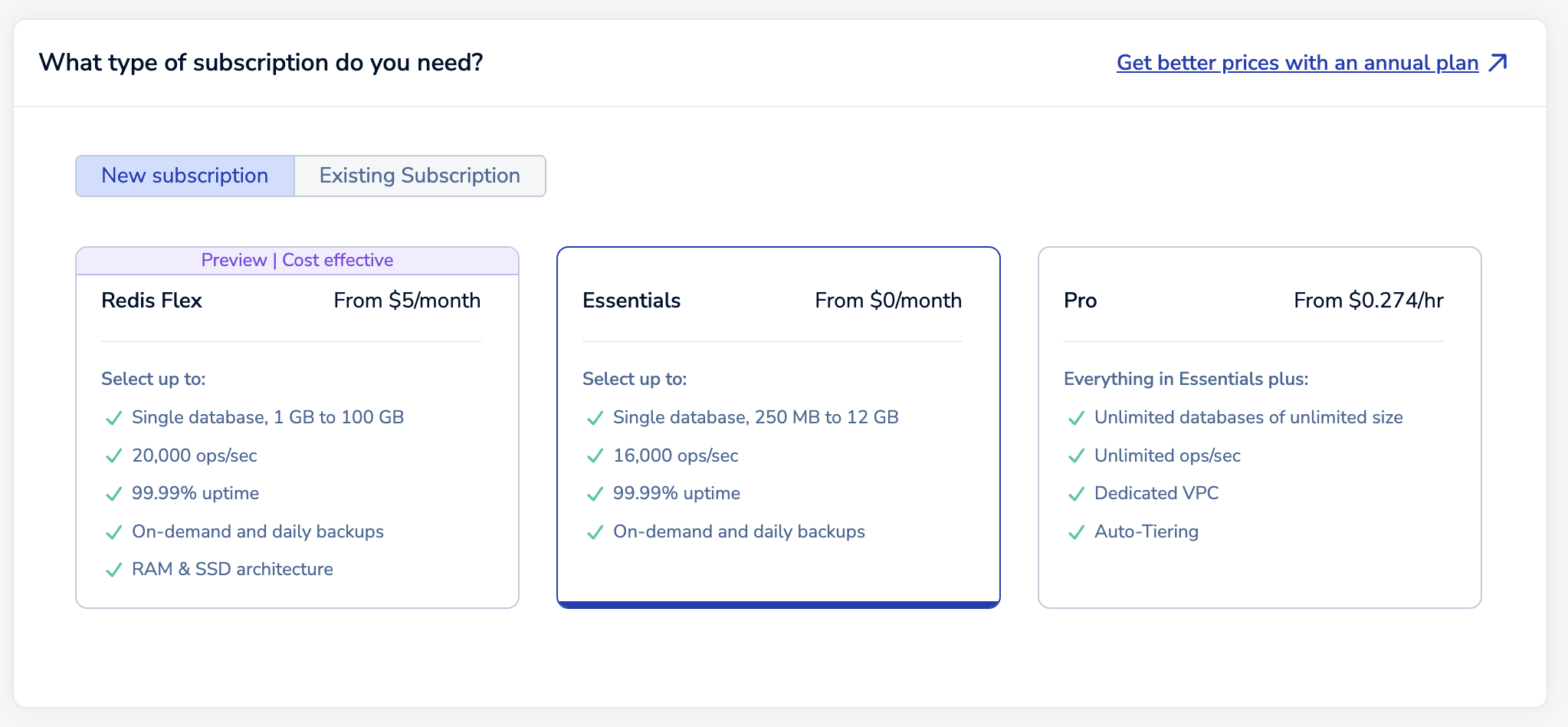Switch to the Existing Subscription tab
This screenshot has width=1568, height=727.
click(419, 176)
